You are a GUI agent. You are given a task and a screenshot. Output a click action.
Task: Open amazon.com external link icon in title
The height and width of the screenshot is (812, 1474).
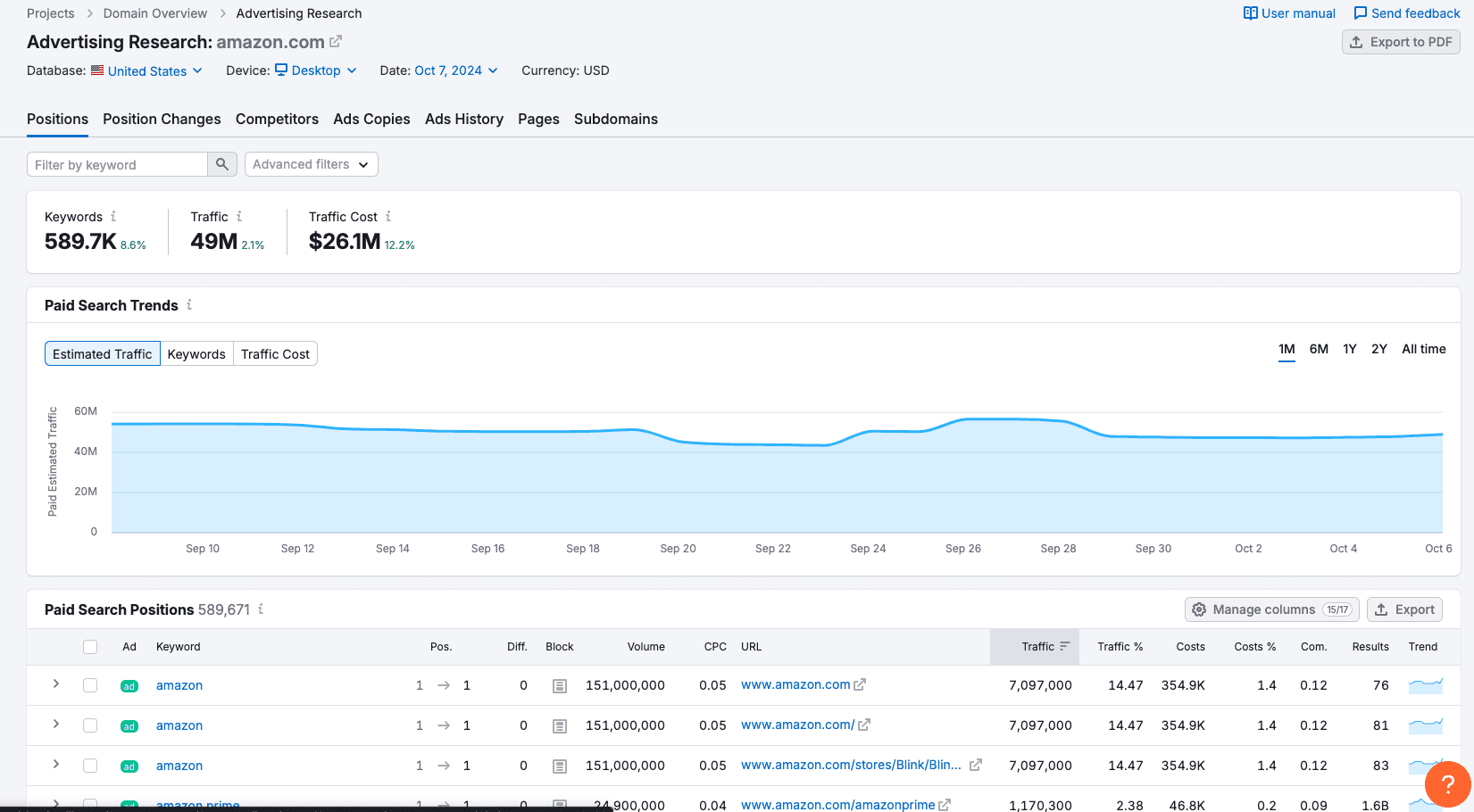tap(336, 41)
